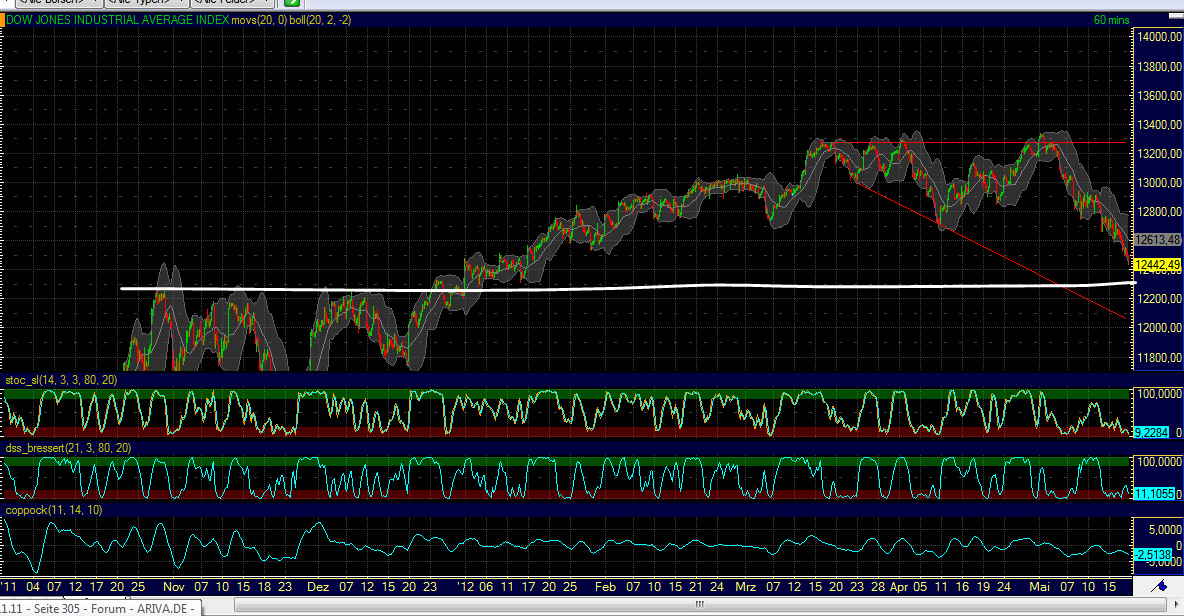This screenshot has width=1184, height=616.
Task: Click the gray 12613,48 price marker
Action: pos(1157,240)
